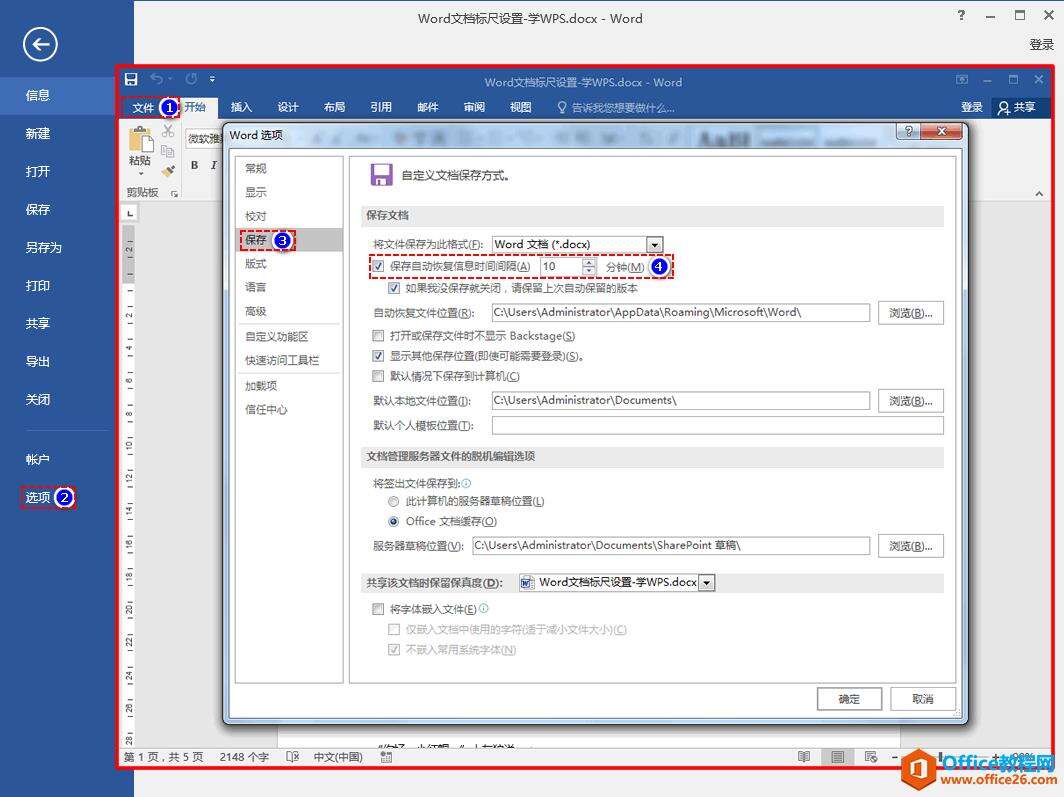Image resolution: width=1064 pixels, height=797 pixels.
Task: Switch to the 设计 Design tab
Action: click(288, 107)
